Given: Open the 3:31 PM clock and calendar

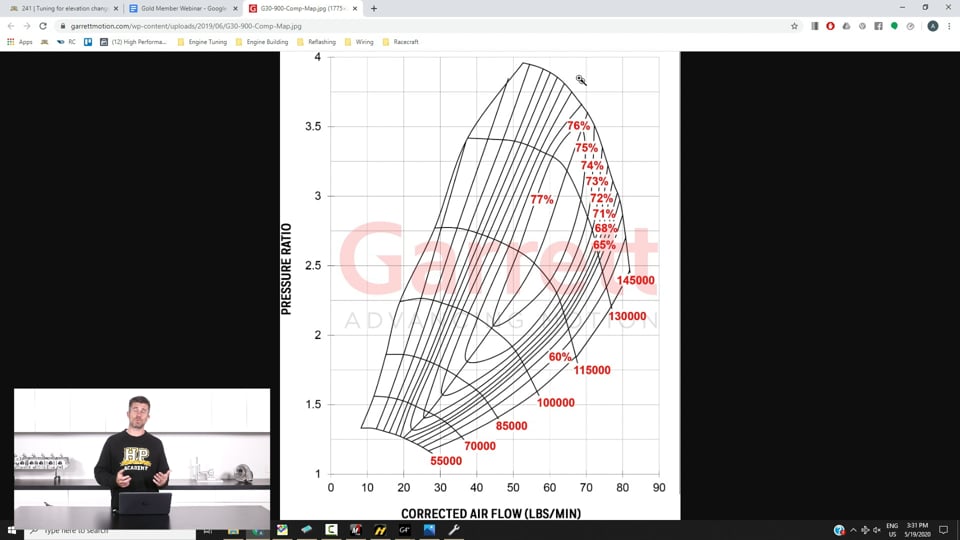Looking at the screenshot, I should [x=917, y=530].
